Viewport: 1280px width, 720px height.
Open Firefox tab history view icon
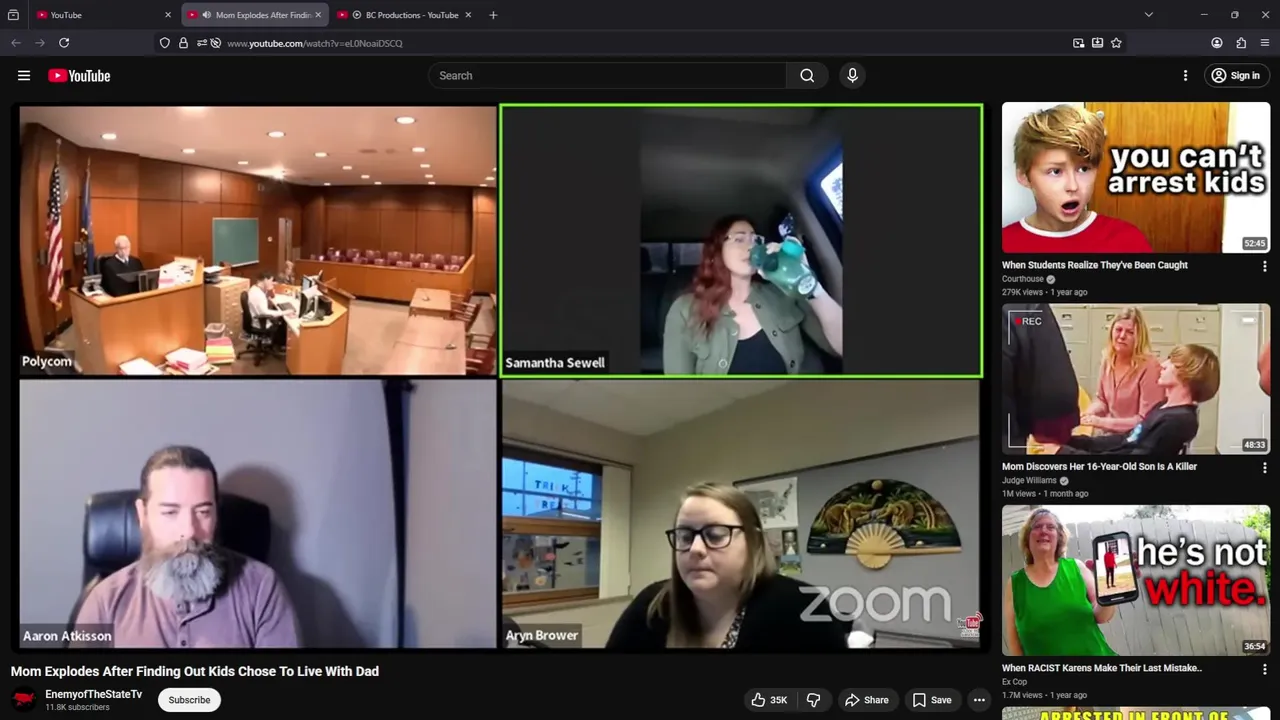pos(13,15)
